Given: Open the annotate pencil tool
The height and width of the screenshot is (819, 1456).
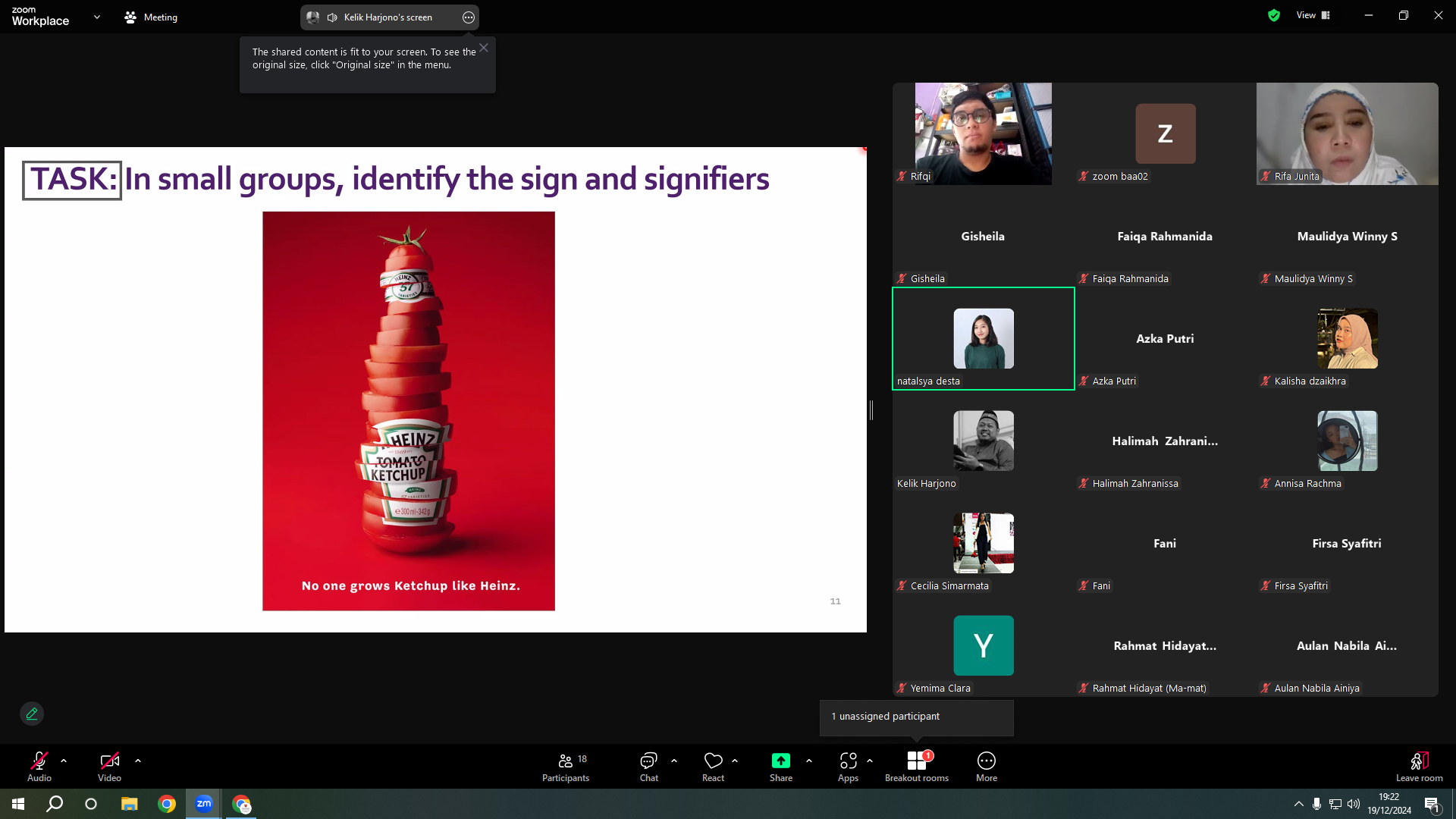Looking at the screenshot, I should 32,714.
